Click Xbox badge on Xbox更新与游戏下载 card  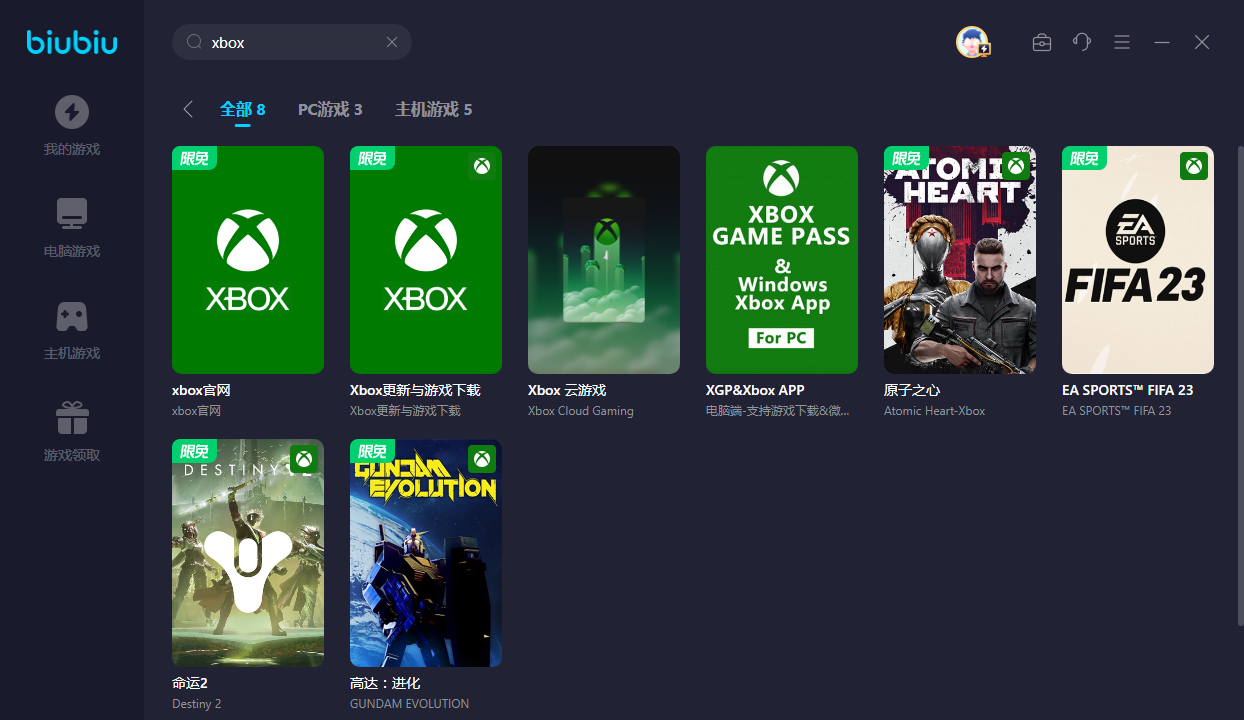click(x=482, y=166)
